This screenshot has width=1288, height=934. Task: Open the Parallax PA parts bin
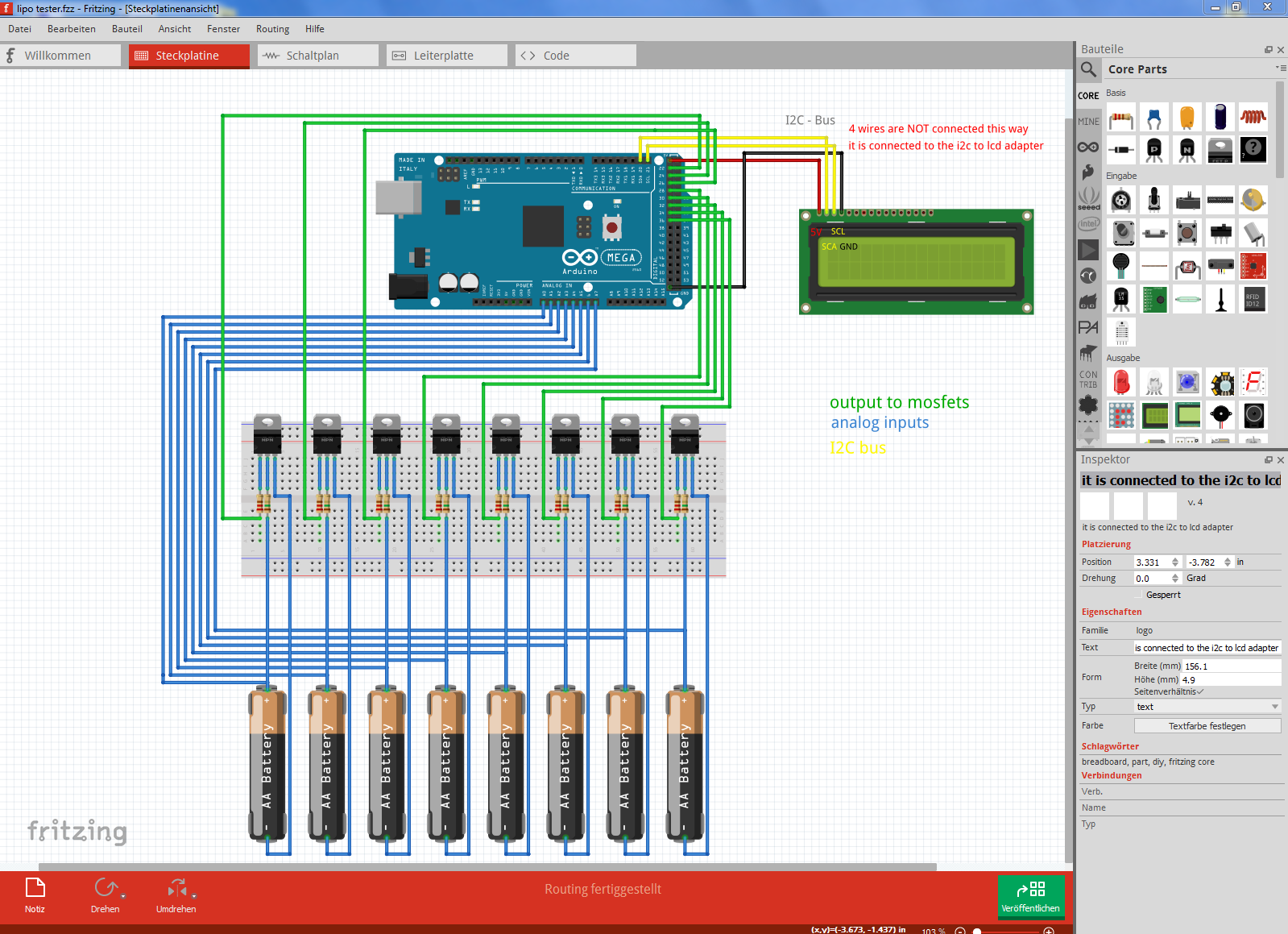(x=1088, y=327)
